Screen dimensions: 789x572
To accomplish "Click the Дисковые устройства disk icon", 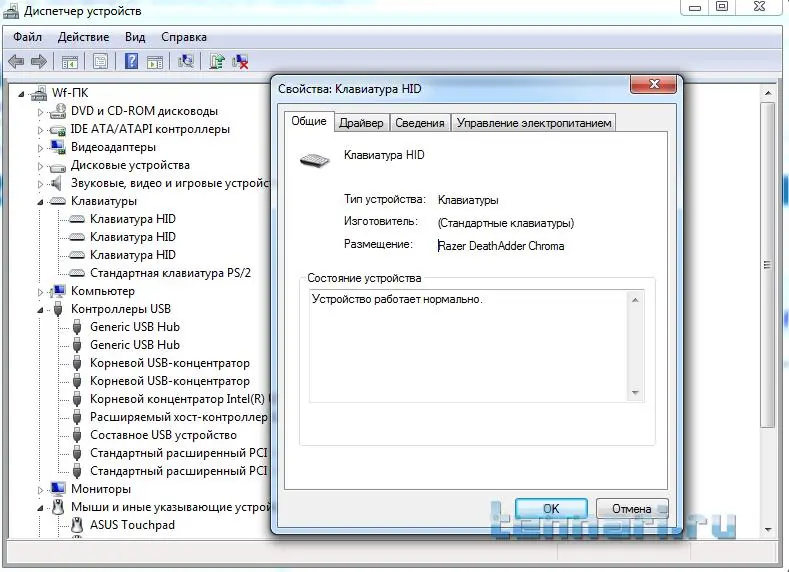I will (x=58, y=166).
